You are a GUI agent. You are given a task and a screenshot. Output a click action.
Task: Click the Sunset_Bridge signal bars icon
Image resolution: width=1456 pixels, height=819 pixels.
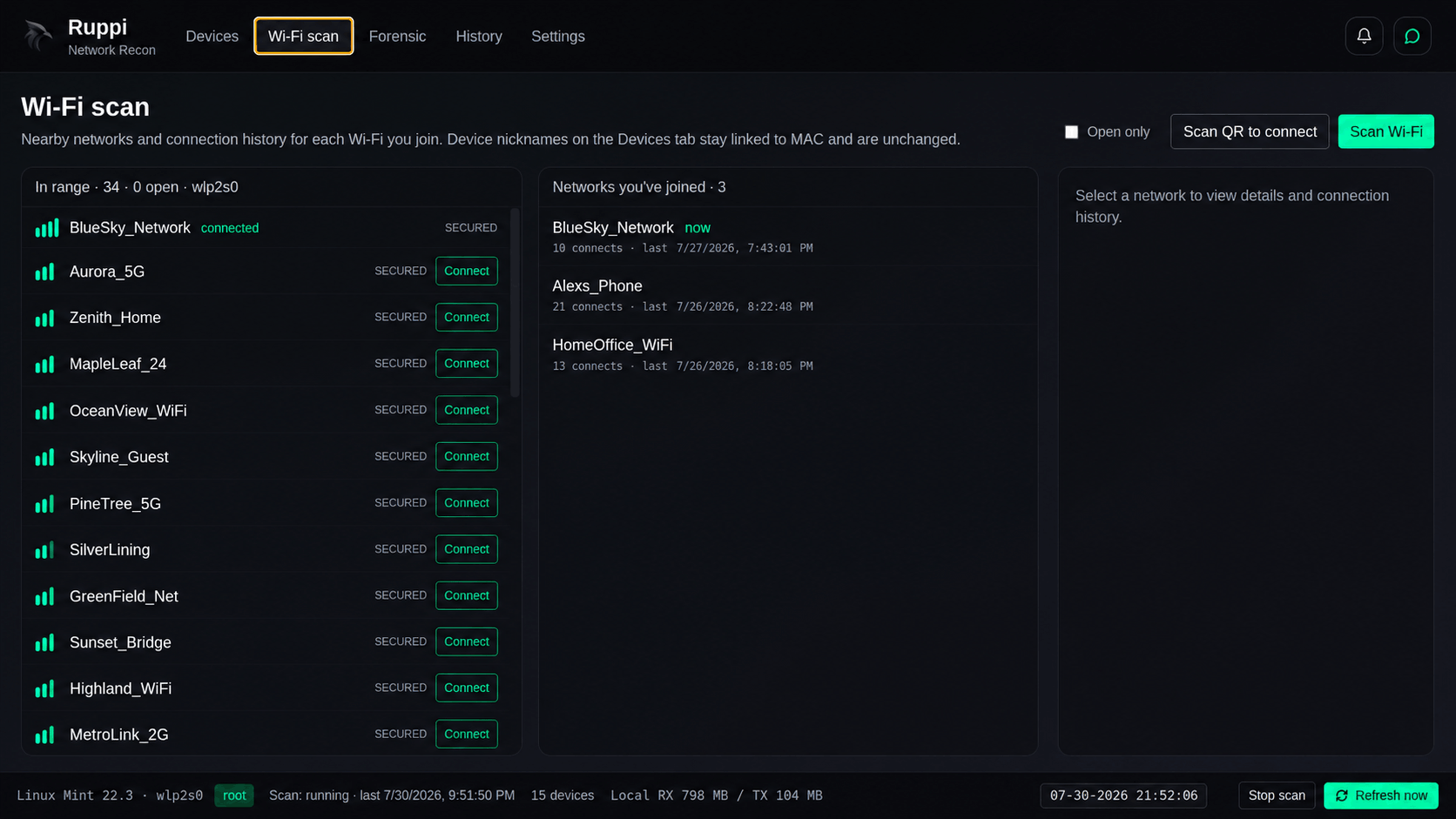click(44, 642)
